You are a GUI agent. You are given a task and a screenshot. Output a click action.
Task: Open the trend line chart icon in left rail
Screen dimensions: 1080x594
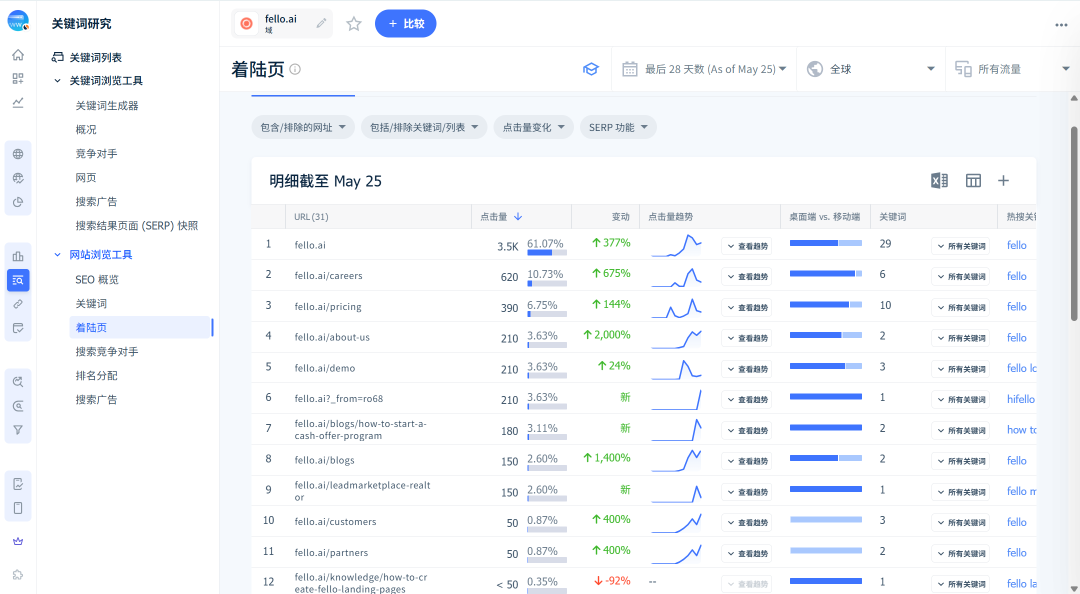pyautogui.click(x=18, y=103)
